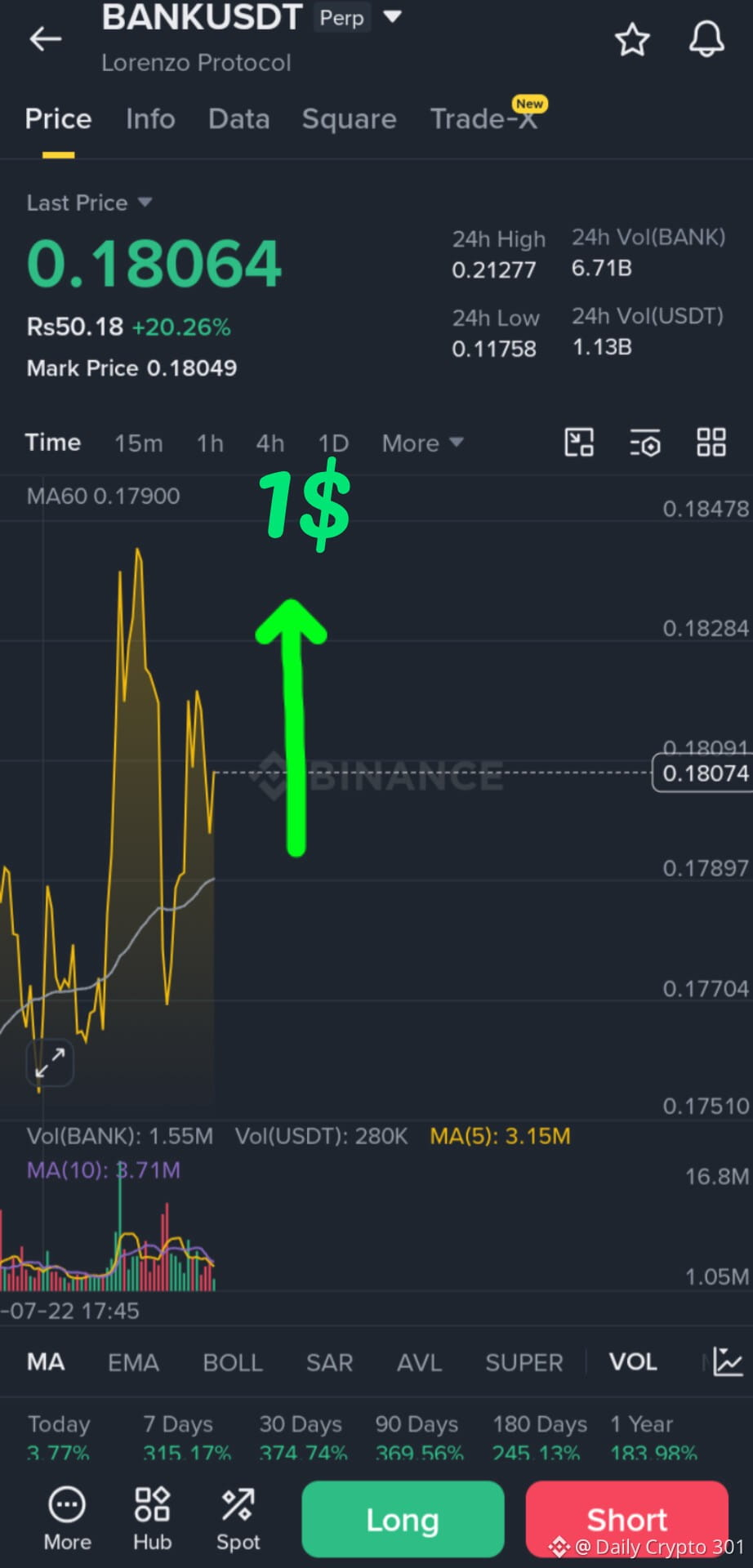The image size is (753, 1568).
Task: Switch to the Data tab
Action: (x=238, y=119)
